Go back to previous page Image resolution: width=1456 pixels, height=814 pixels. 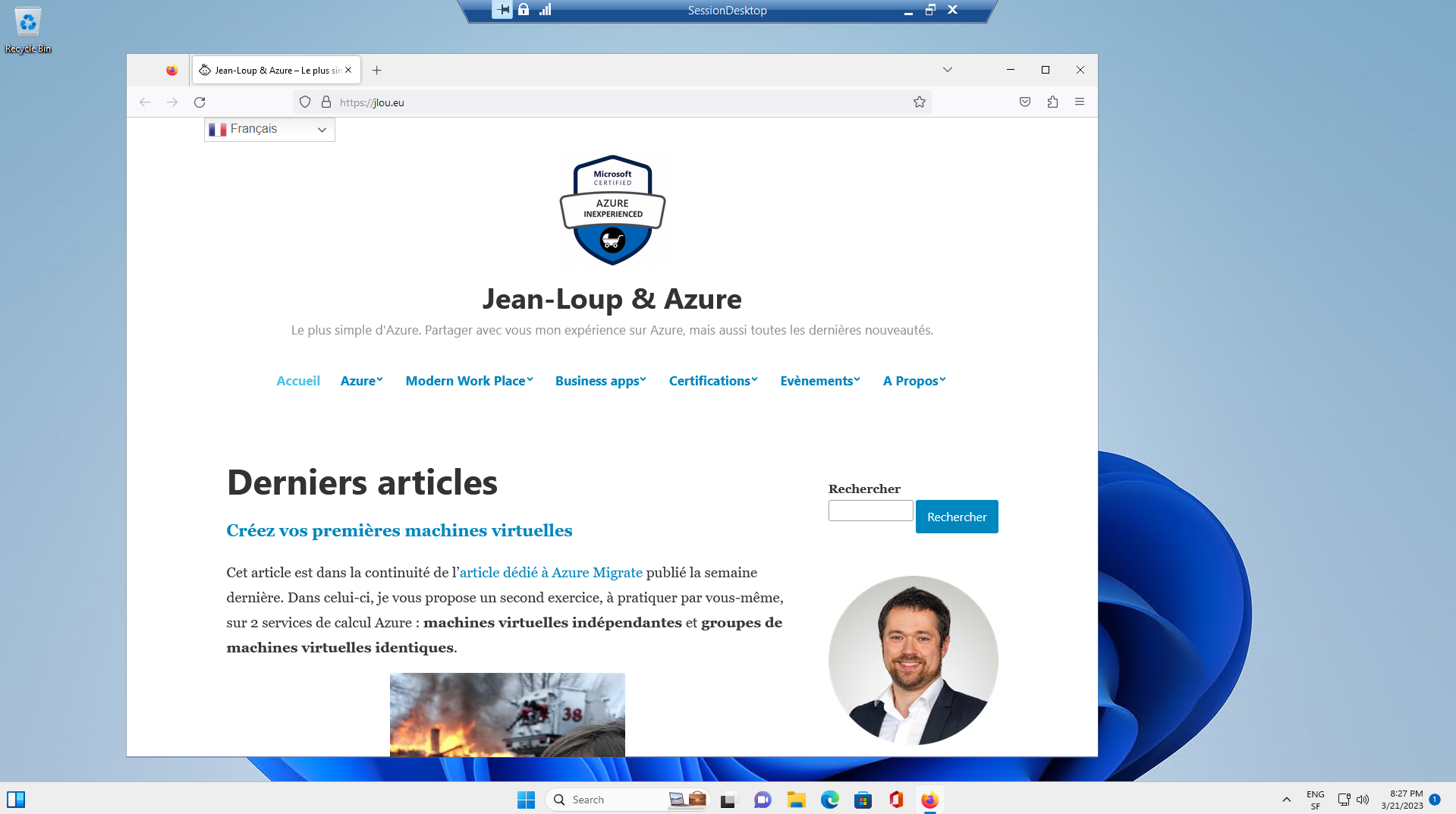145,102
